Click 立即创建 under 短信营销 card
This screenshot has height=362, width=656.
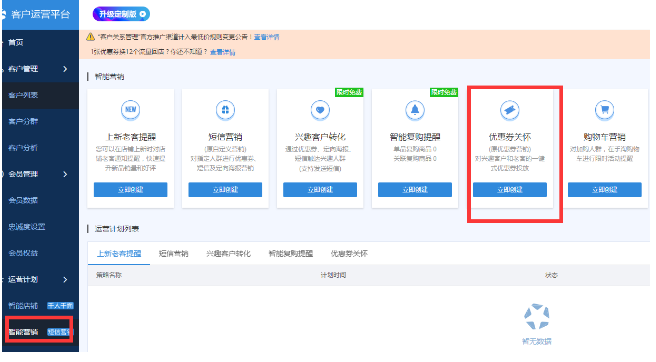tap(225, 189)
